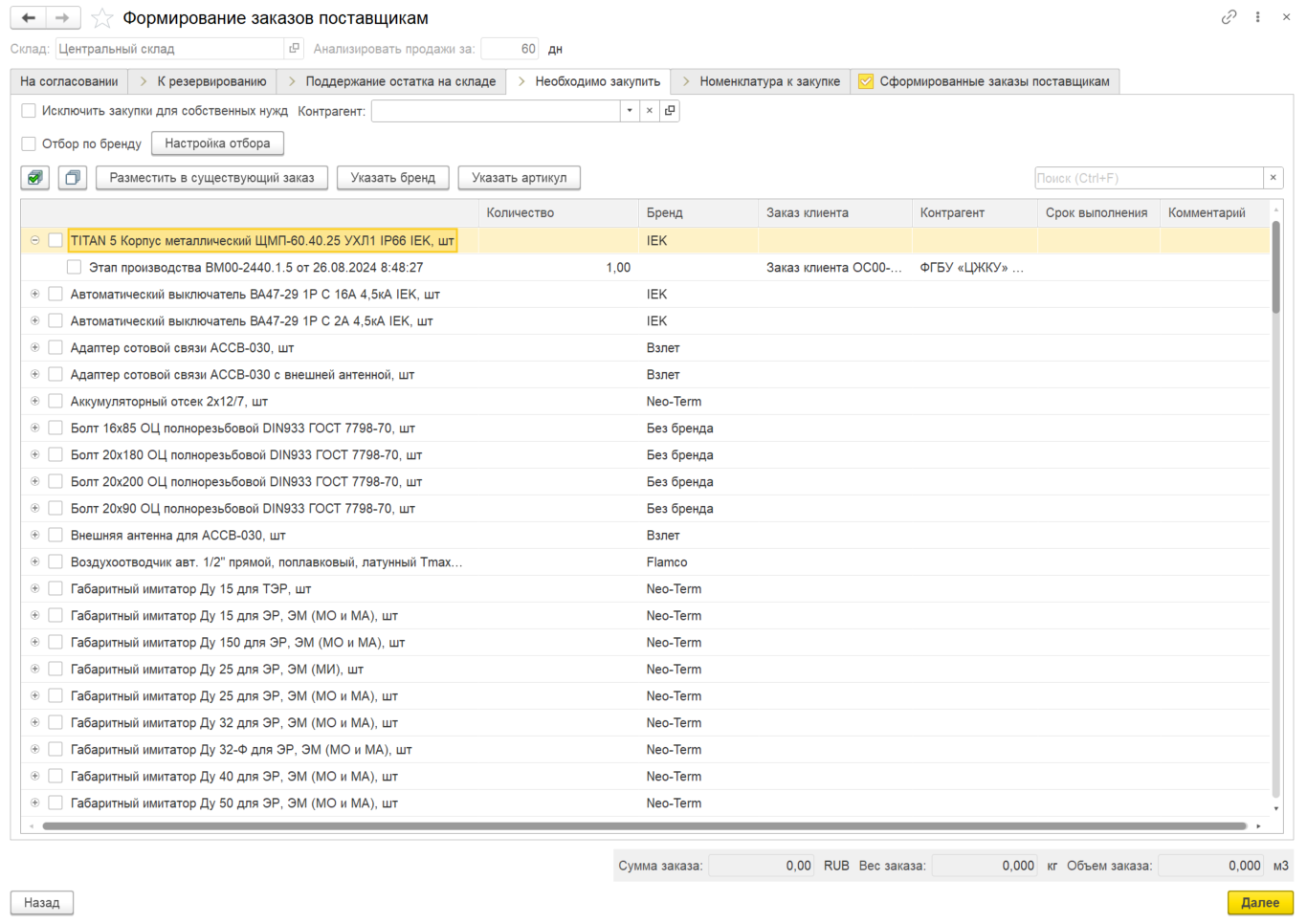Toggle the Отбор по бренду checkbox
This screenshot has height=924, width=1307.
click(29, 143)
